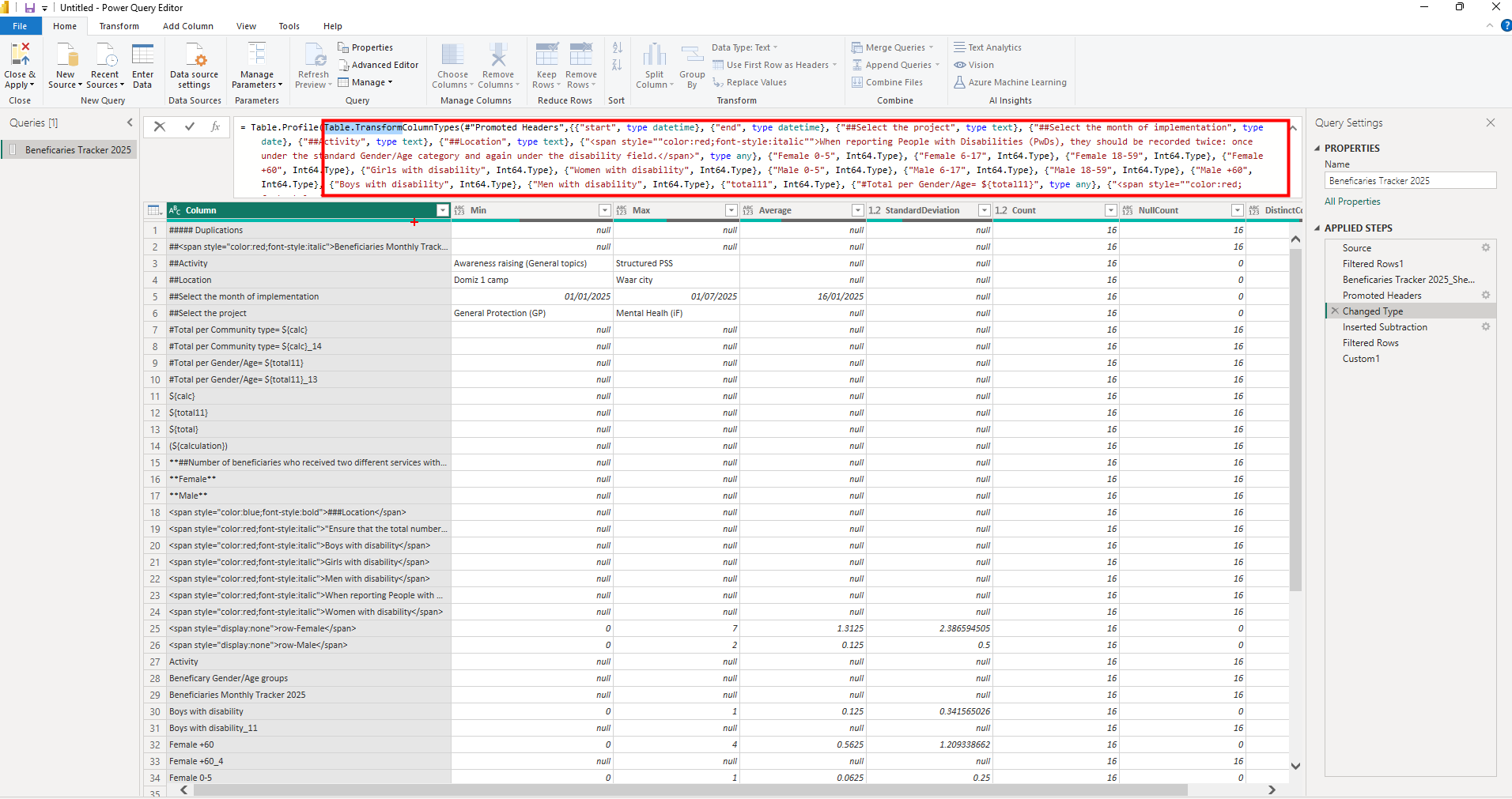The height and width of the screenshot is (799, 1512).
Task: Open the Column header filter dropdown
Action: pyautogui.click(x=443, y=210)
